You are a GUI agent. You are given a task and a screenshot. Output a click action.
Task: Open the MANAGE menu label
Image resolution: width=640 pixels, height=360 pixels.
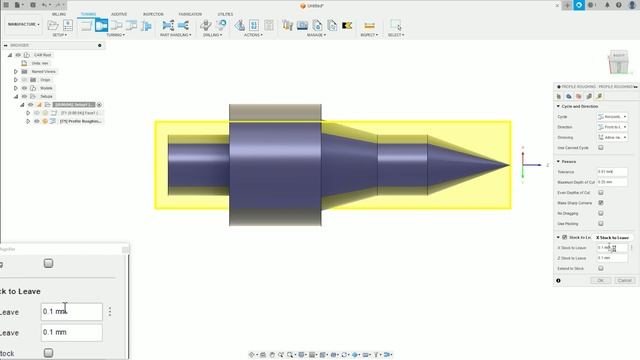[x=316, y=35]
